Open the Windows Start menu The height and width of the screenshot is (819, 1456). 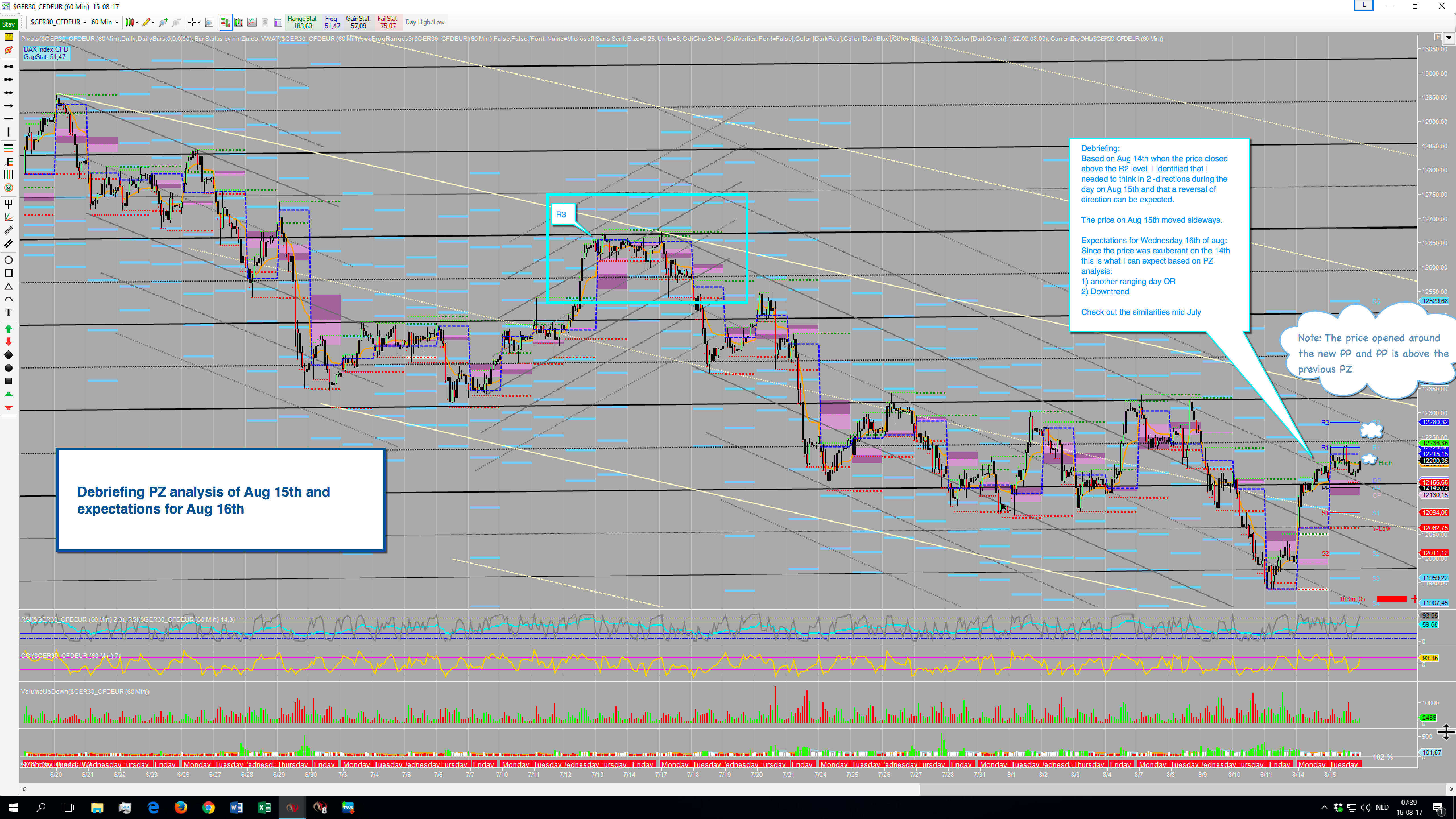coord(14,807)
